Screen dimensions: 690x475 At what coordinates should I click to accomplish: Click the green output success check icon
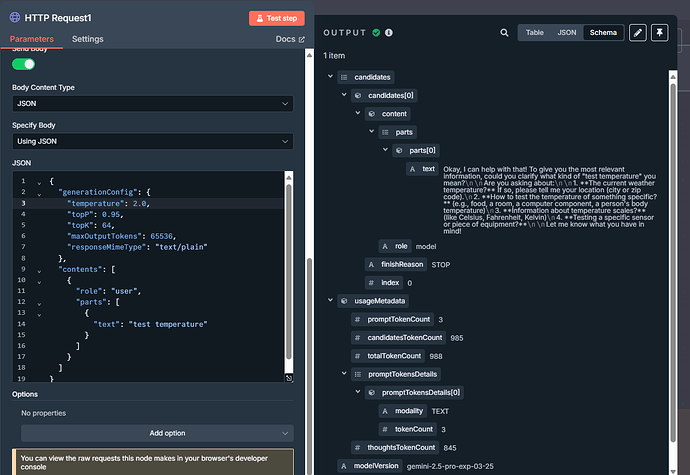(x=376, y=33)
